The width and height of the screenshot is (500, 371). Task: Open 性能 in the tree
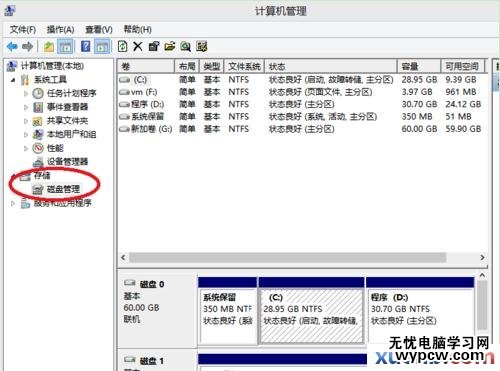[x=55, y=148]
